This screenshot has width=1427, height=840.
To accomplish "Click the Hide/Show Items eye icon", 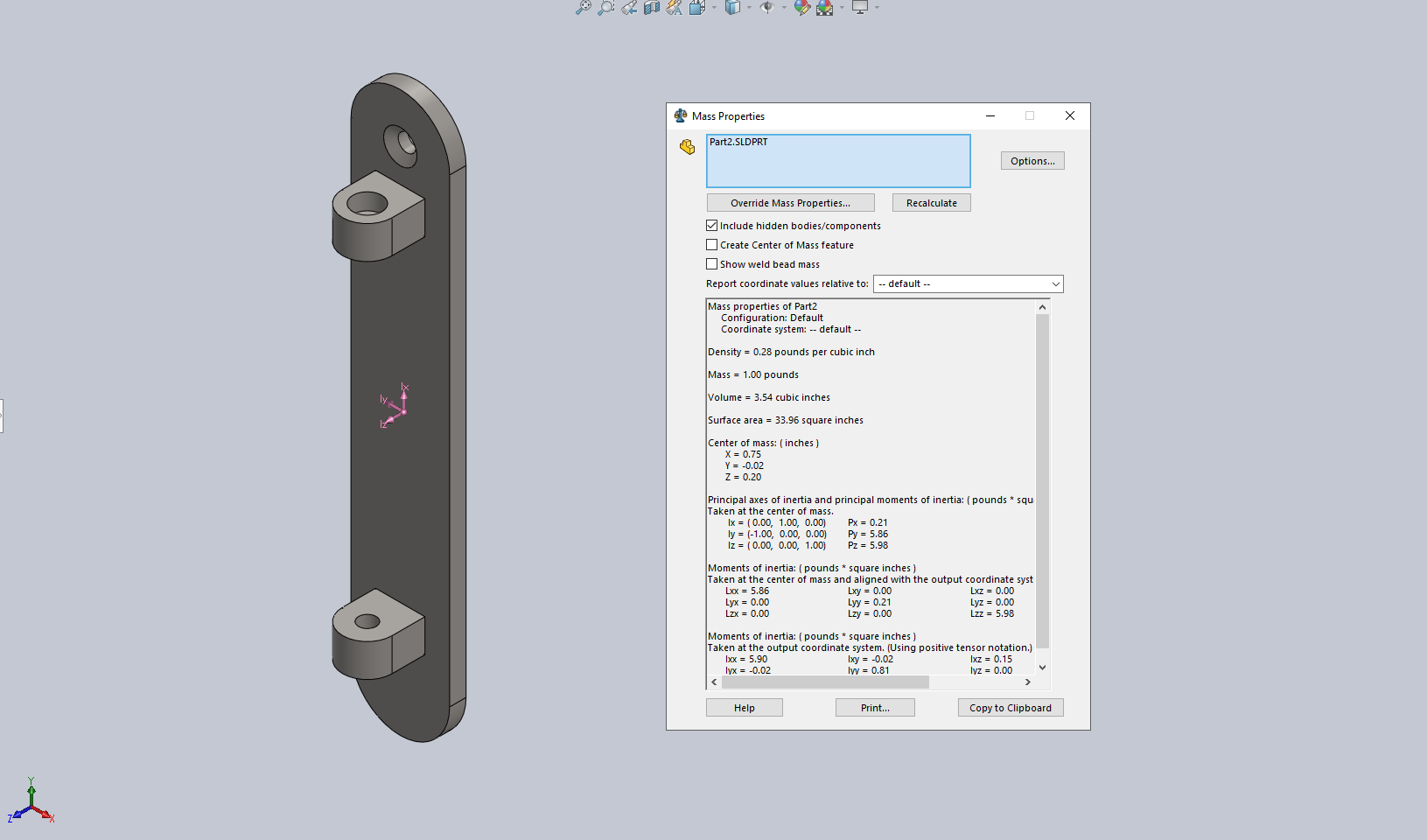I will click(767, 8).
